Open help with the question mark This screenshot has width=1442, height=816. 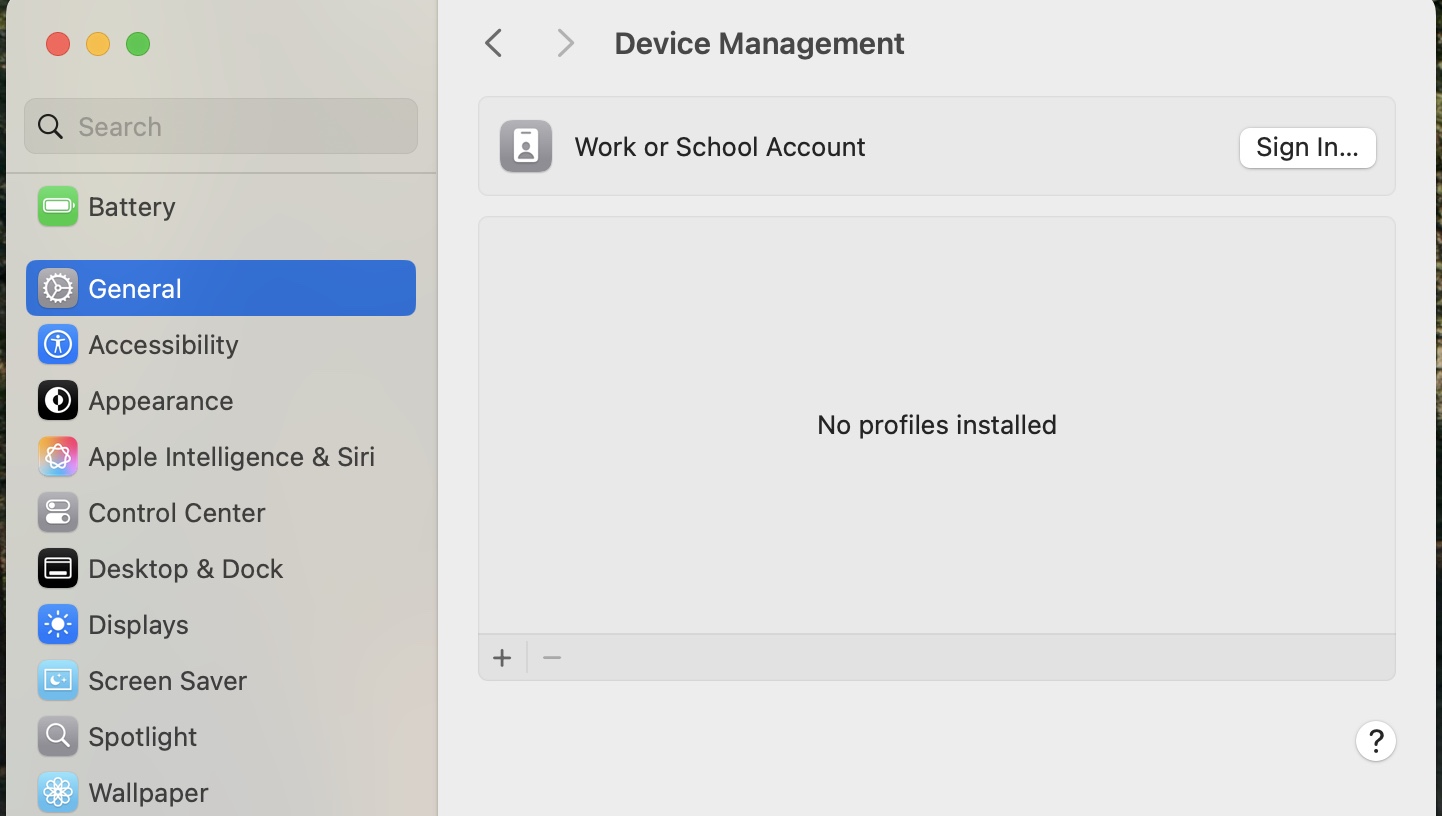click(1376, 741)
